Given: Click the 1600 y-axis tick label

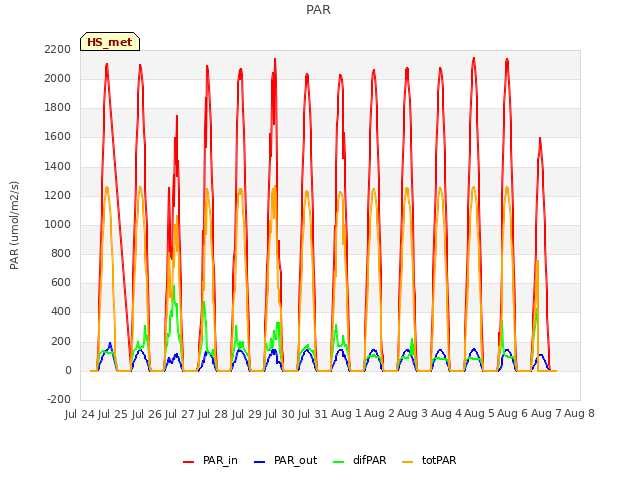Looking at the screenshot, I should [58, 137].
